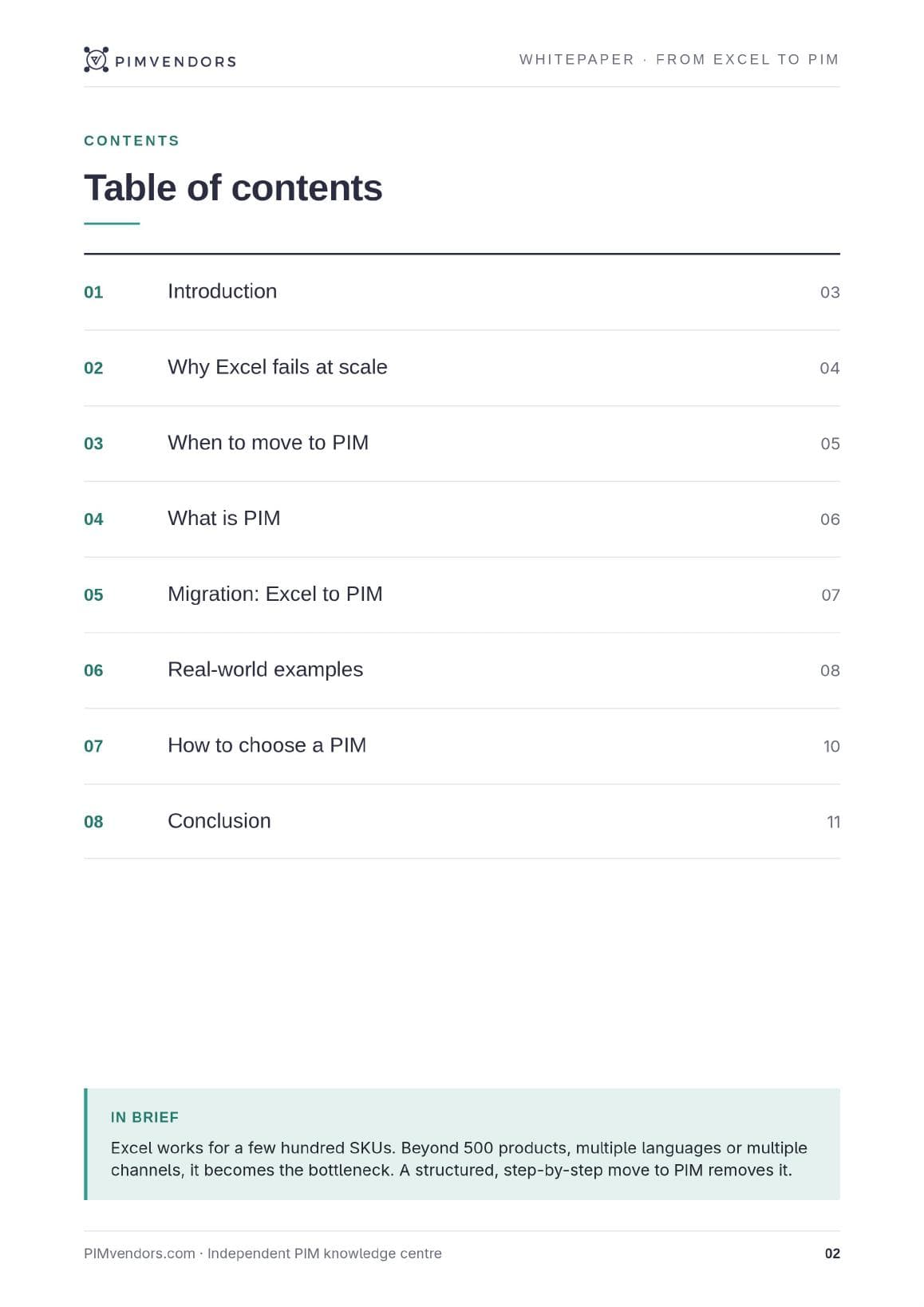
Task: Click the PIMVENDORS brand name text
Action: 176,61
